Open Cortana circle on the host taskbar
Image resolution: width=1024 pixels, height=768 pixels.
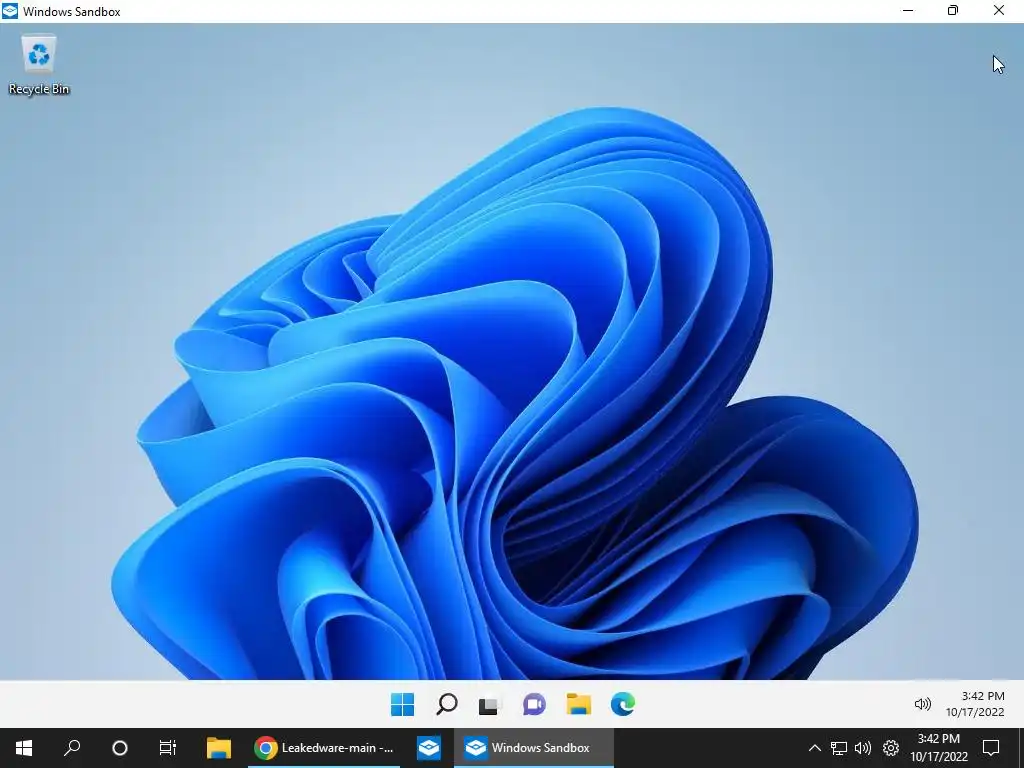(120, 748)
